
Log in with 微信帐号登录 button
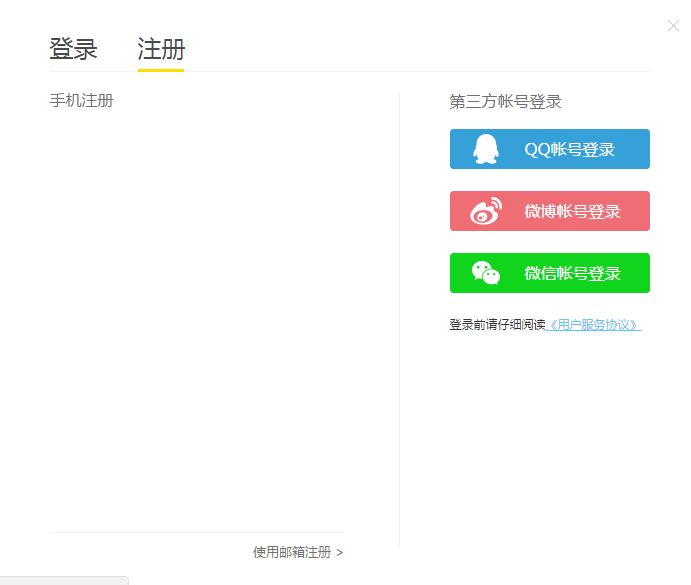click(550, 273)
